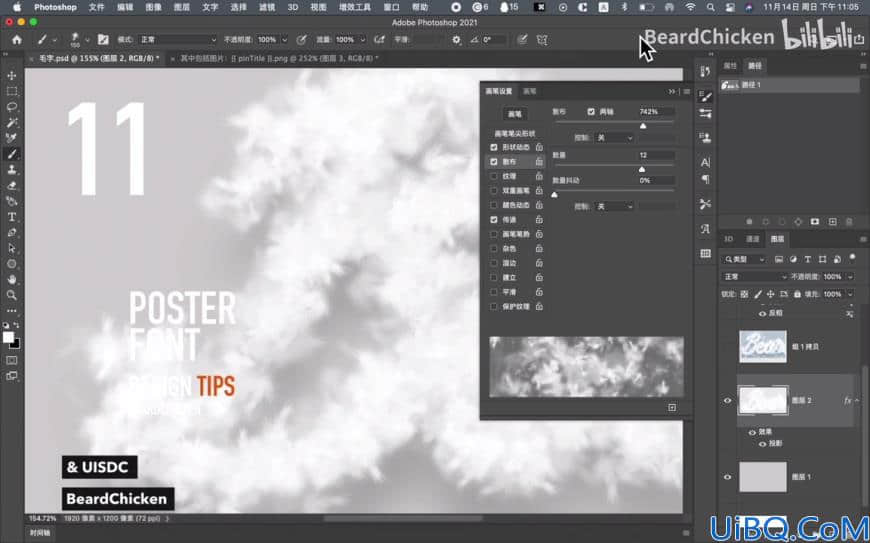Open flow 流量 dropdown arrow

pyautogui.click(x=362, y=40)
